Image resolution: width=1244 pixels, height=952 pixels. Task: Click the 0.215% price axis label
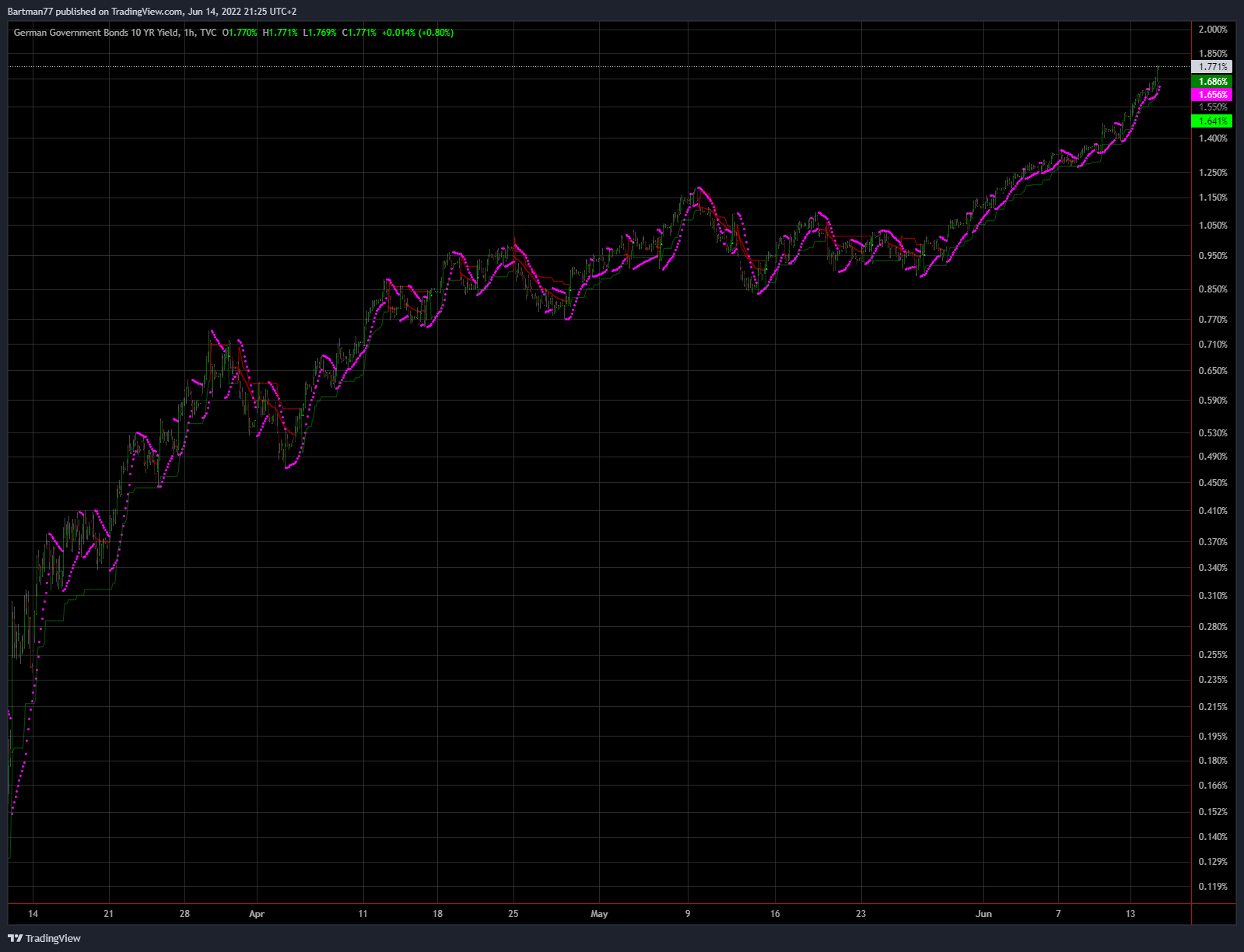point(1213,707)
